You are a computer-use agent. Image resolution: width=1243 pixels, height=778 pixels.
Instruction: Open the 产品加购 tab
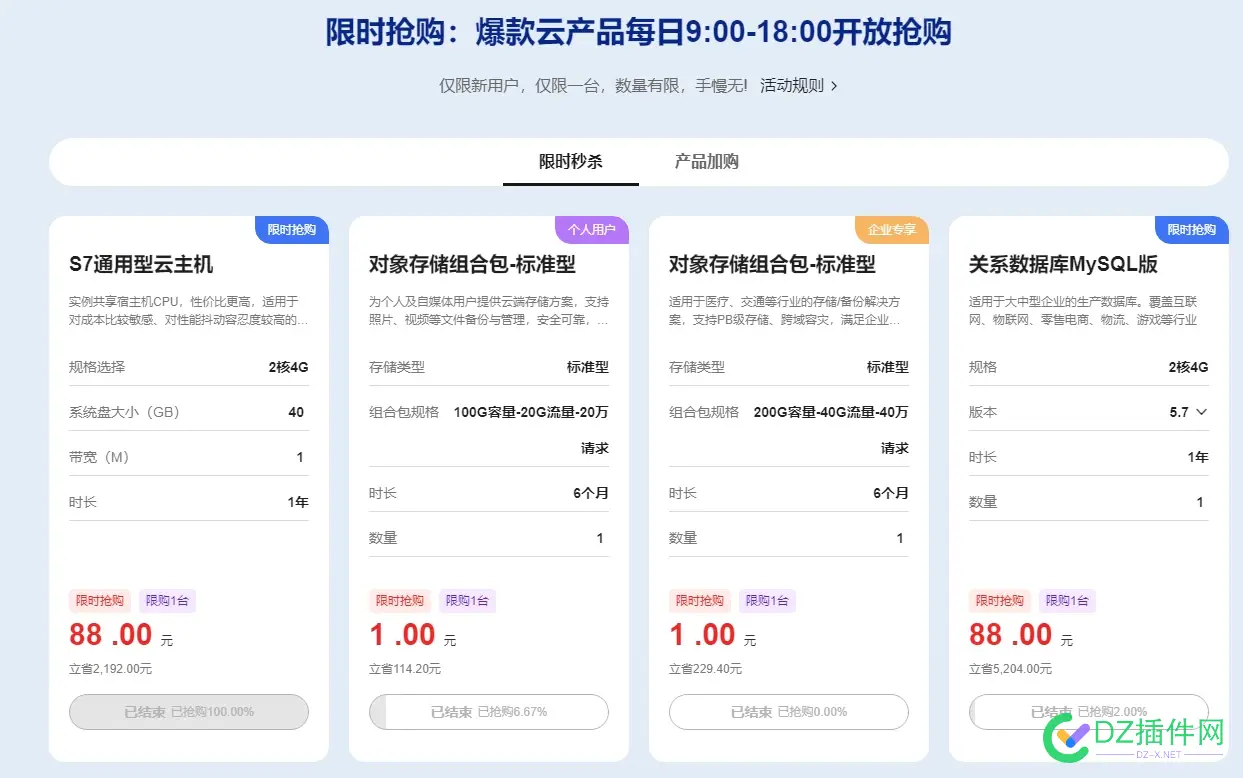tap(706, 161)
